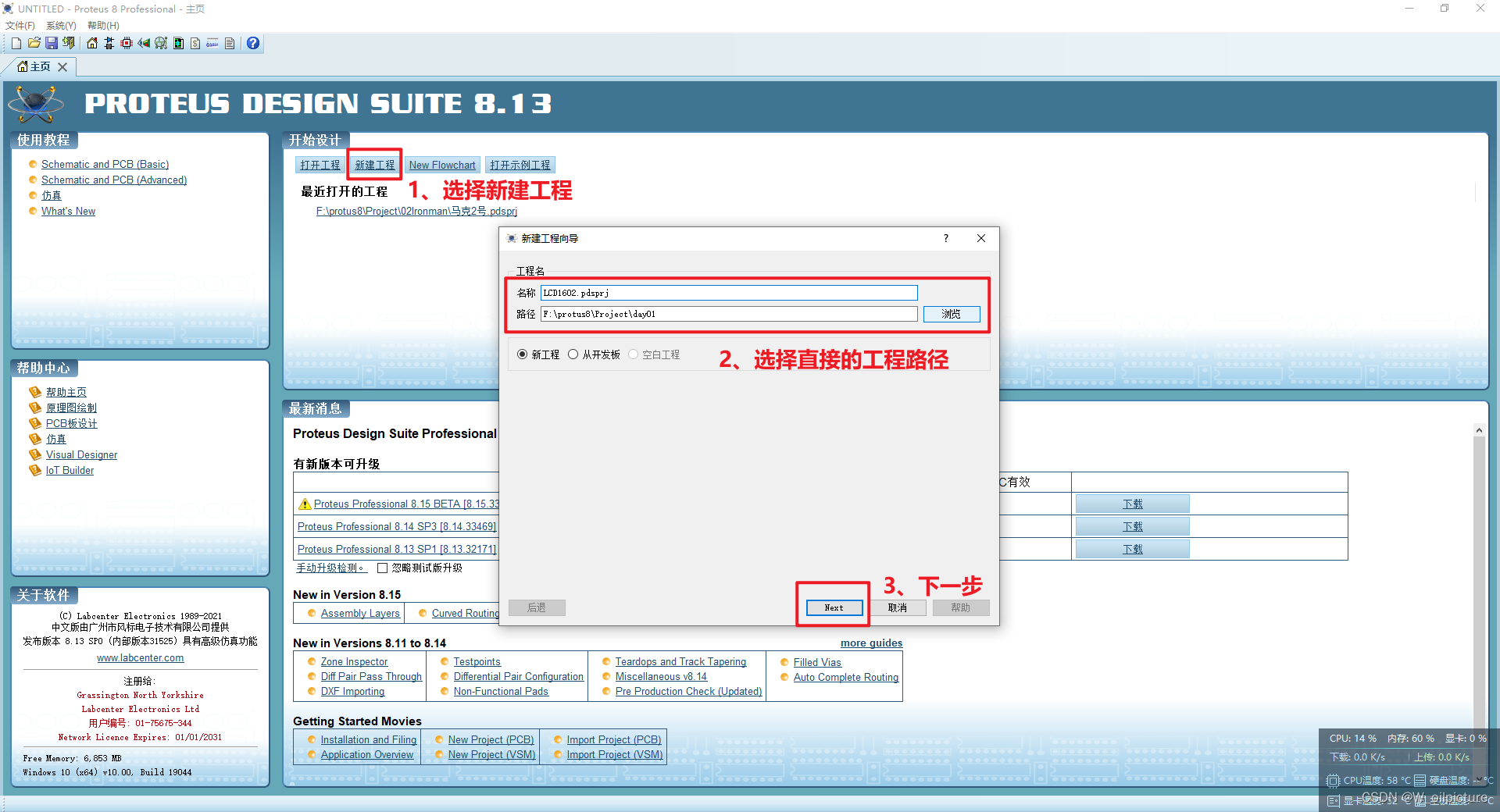
Task: Click the news panel scroll-up arrow
Action: [1479, 430]
